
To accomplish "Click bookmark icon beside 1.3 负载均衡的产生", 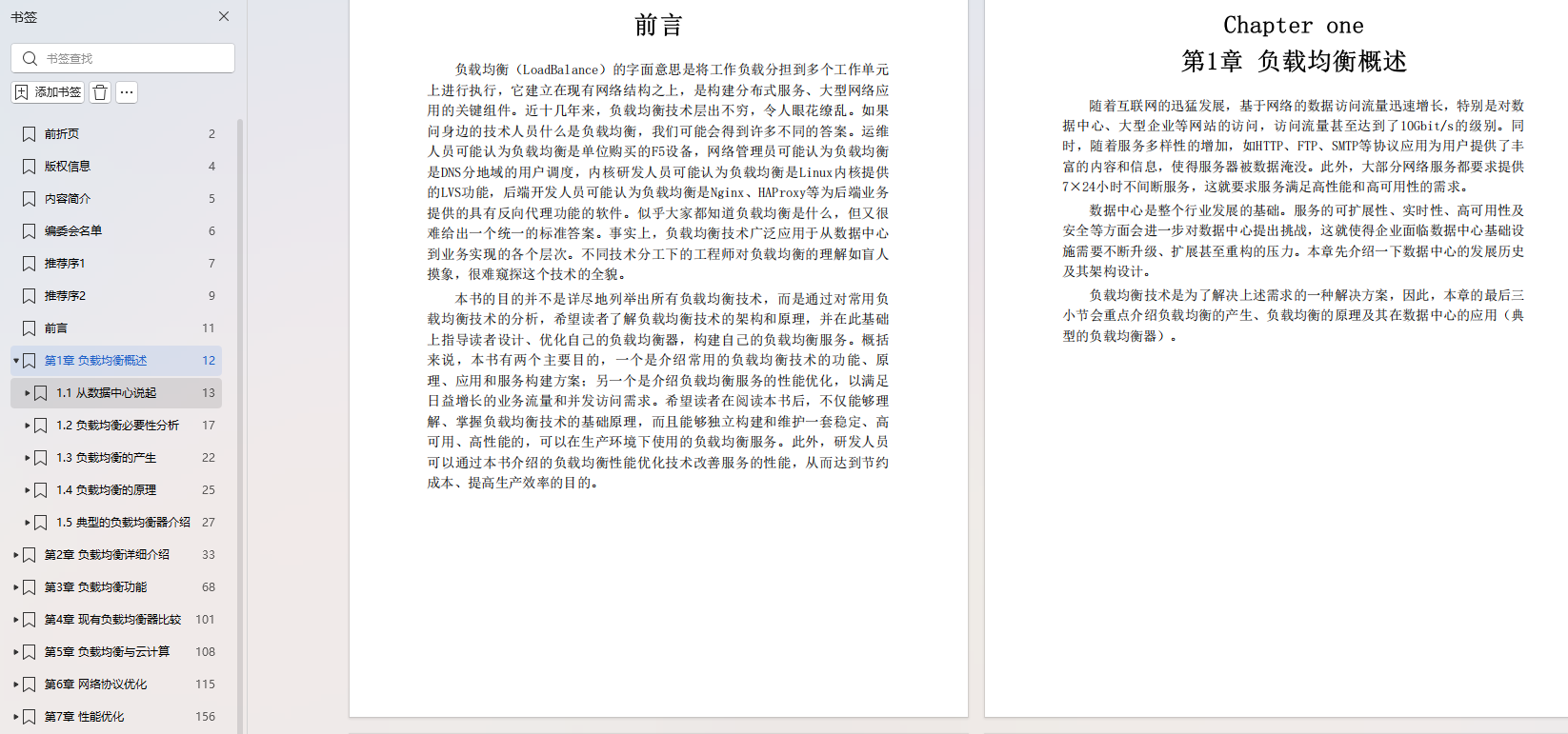I will (41, 458).
